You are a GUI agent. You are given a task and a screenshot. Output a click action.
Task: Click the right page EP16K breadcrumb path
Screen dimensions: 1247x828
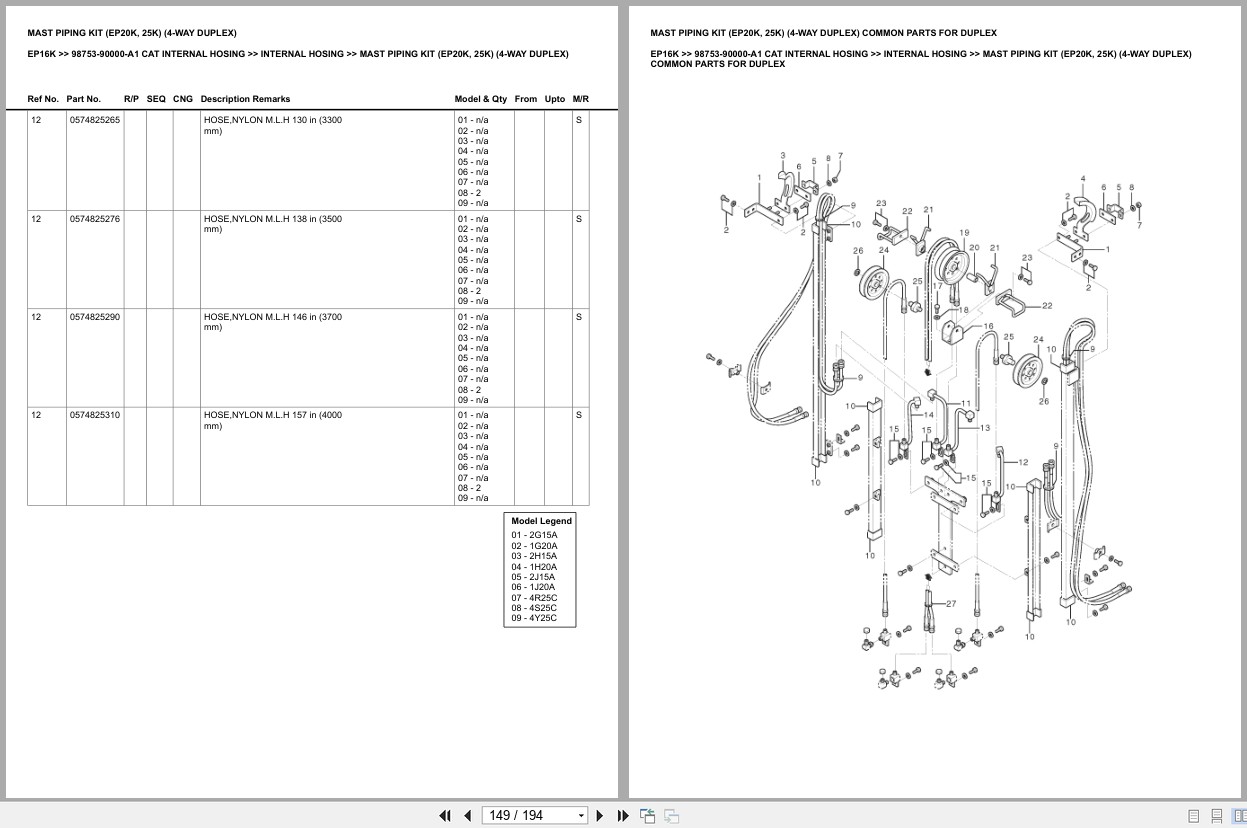(x=921, y=59)
